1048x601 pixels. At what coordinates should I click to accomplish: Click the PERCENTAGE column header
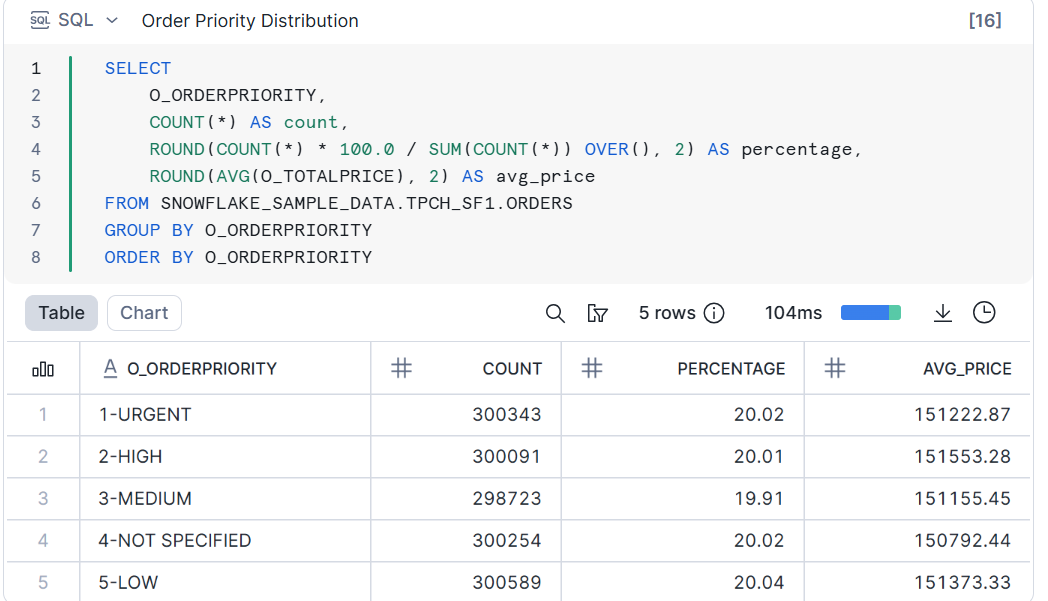pyautogui.click(x=730, y=369)
